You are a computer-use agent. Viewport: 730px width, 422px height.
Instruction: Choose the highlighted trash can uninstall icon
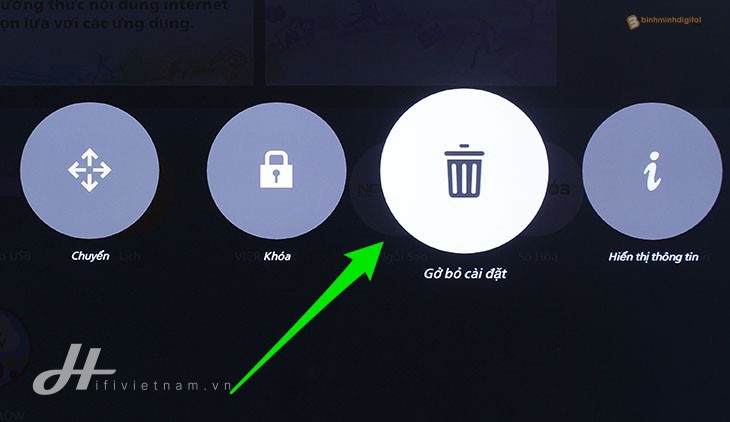(x=464, y=170)
